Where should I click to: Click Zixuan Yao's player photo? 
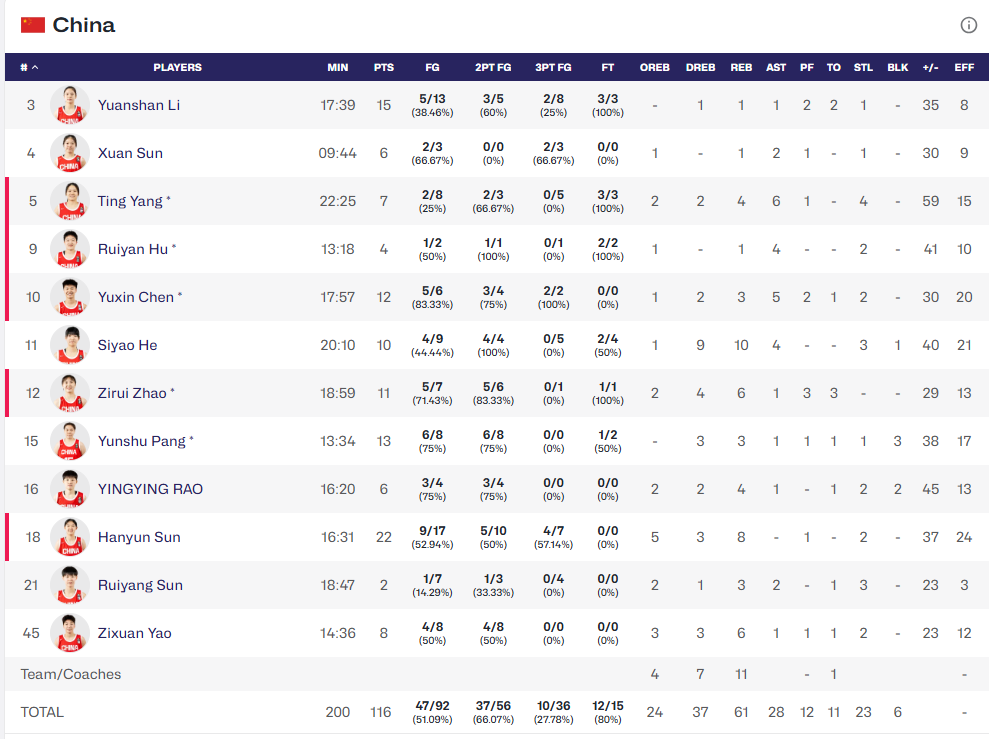coord(69,632)
